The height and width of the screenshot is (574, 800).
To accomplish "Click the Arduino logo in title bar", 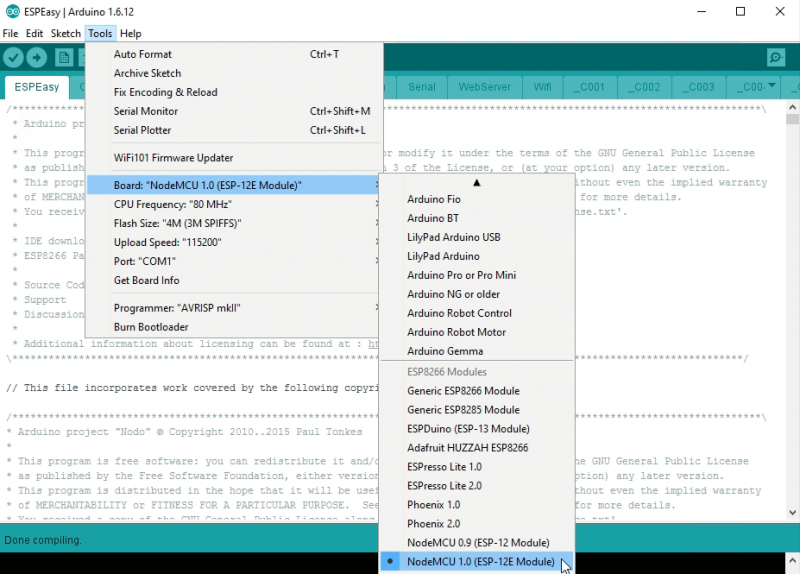I will tap(12, 11).
